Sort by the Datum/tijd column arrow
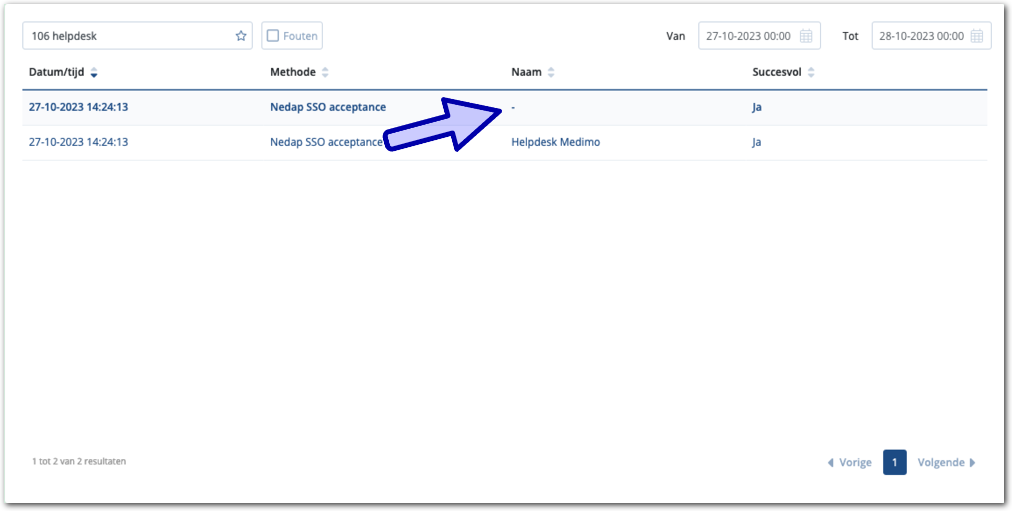The image size is (1012, 511). point(94,73)
